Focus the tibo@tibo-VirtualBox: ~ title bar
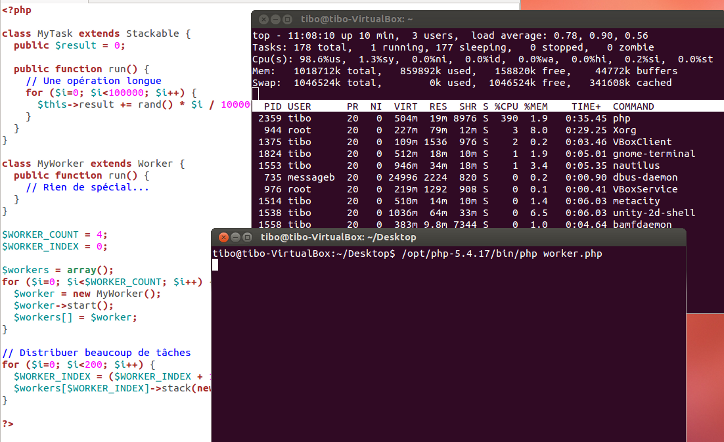Viewport: 724px width, 442px height. (487, 19)
